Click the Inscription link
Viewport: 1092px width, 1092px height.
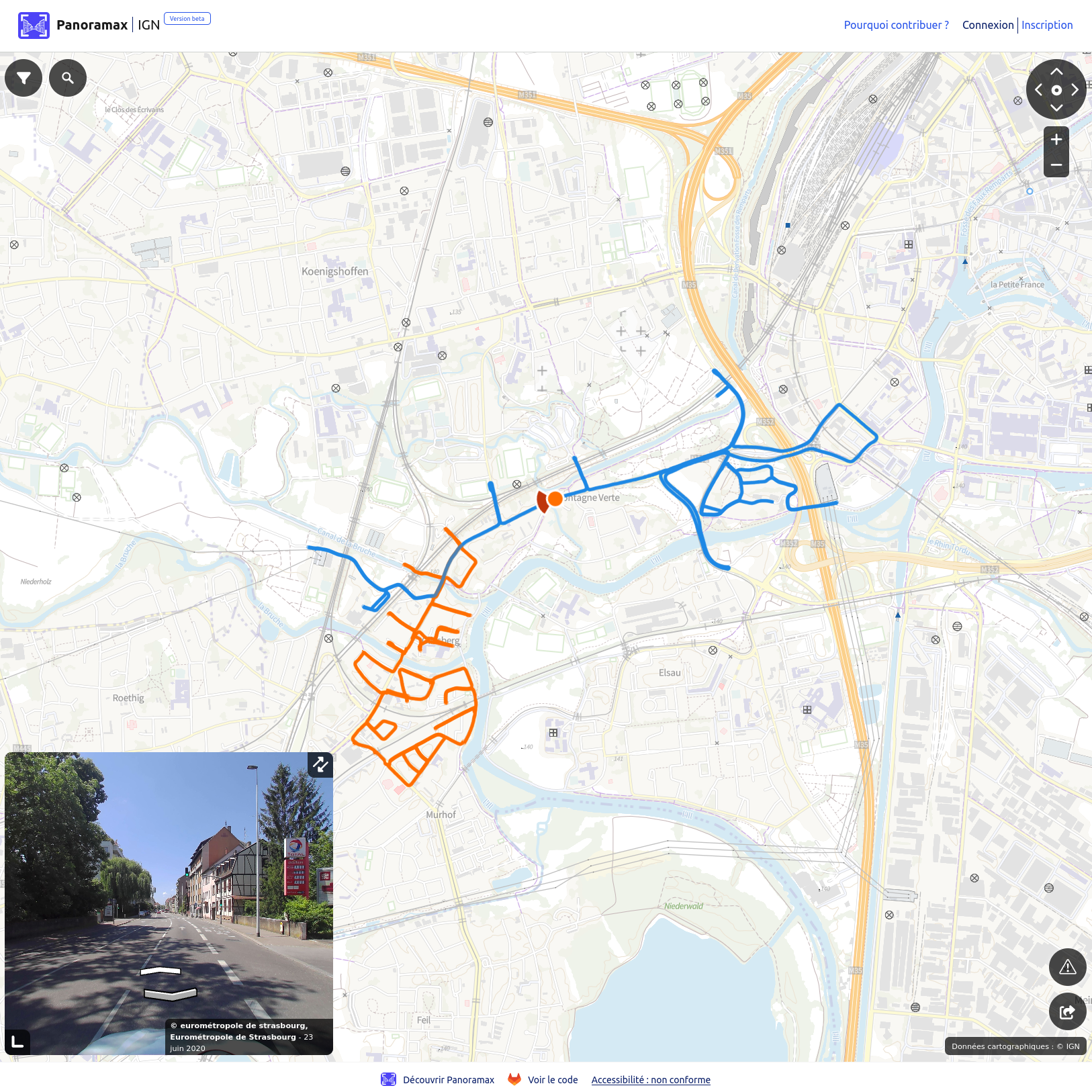tap(1047, 25)
